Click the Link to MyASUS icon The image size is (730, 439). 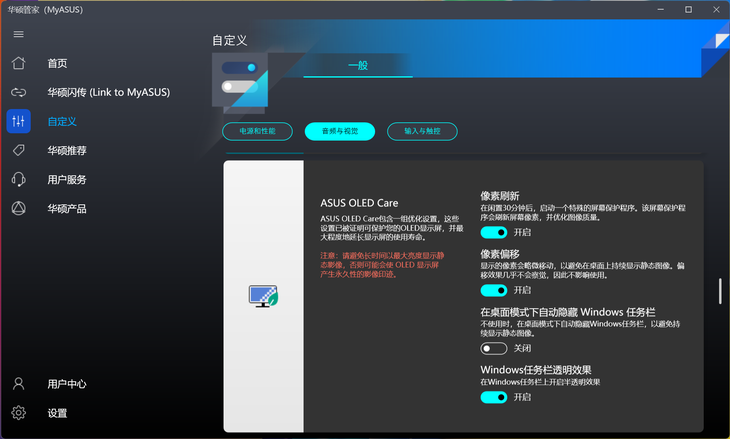19,92
